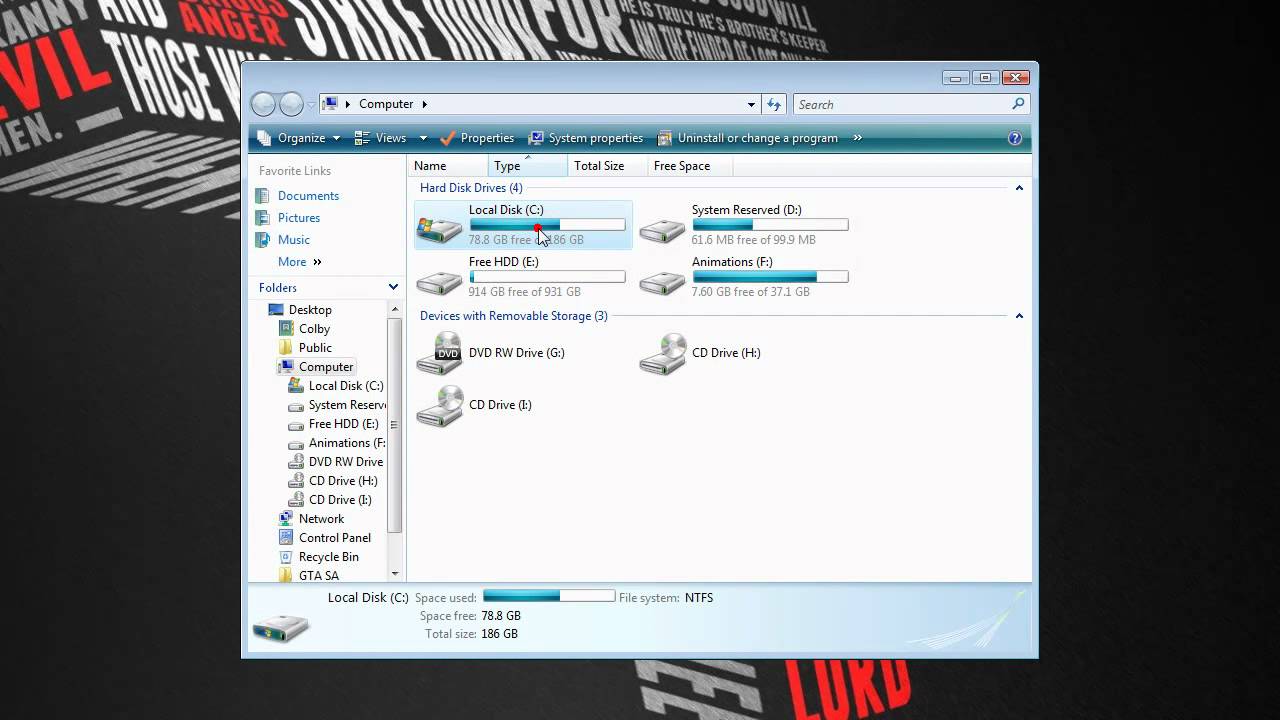
Task: Open the Organize menu
Action: click(299, 138)
